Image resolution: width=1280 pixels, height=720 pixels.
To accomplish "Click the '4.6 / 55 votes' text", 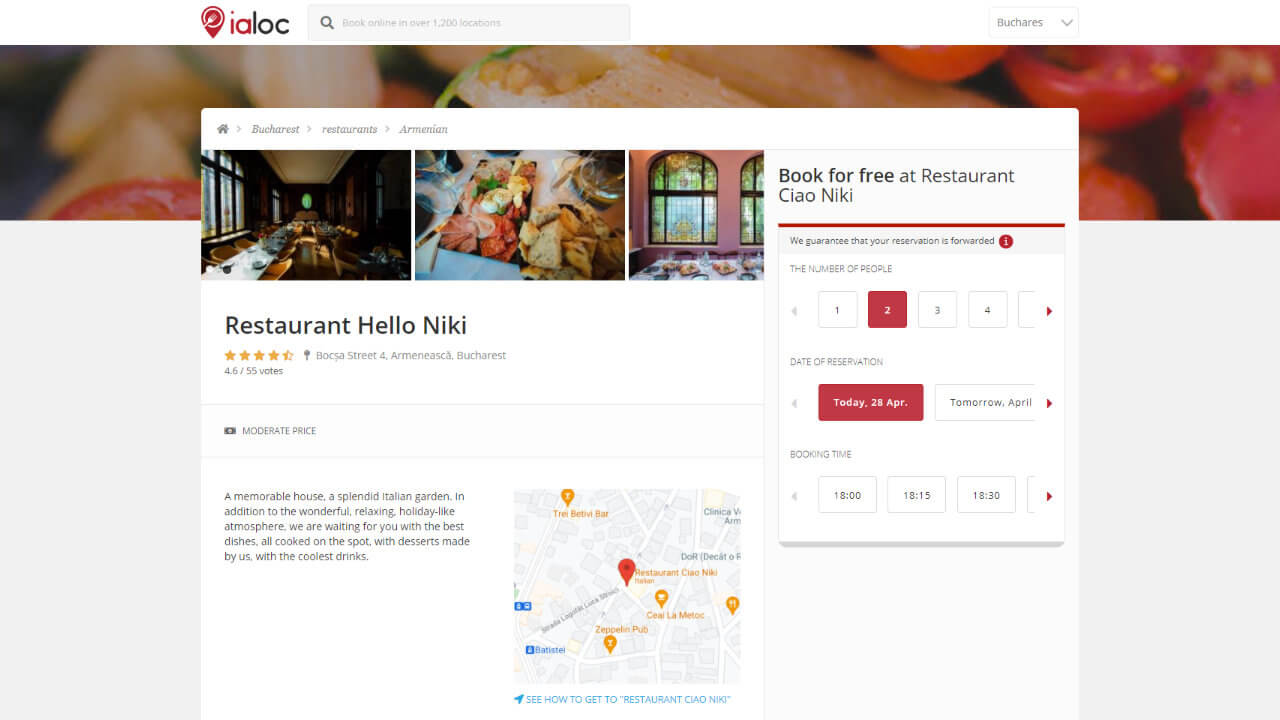I will pos(254,371).
